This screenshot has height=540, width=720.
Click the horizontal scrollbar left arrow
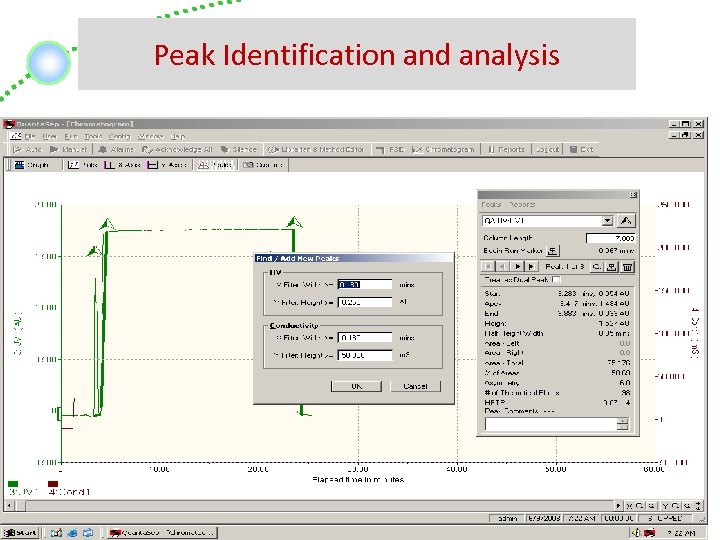[10, 506]
